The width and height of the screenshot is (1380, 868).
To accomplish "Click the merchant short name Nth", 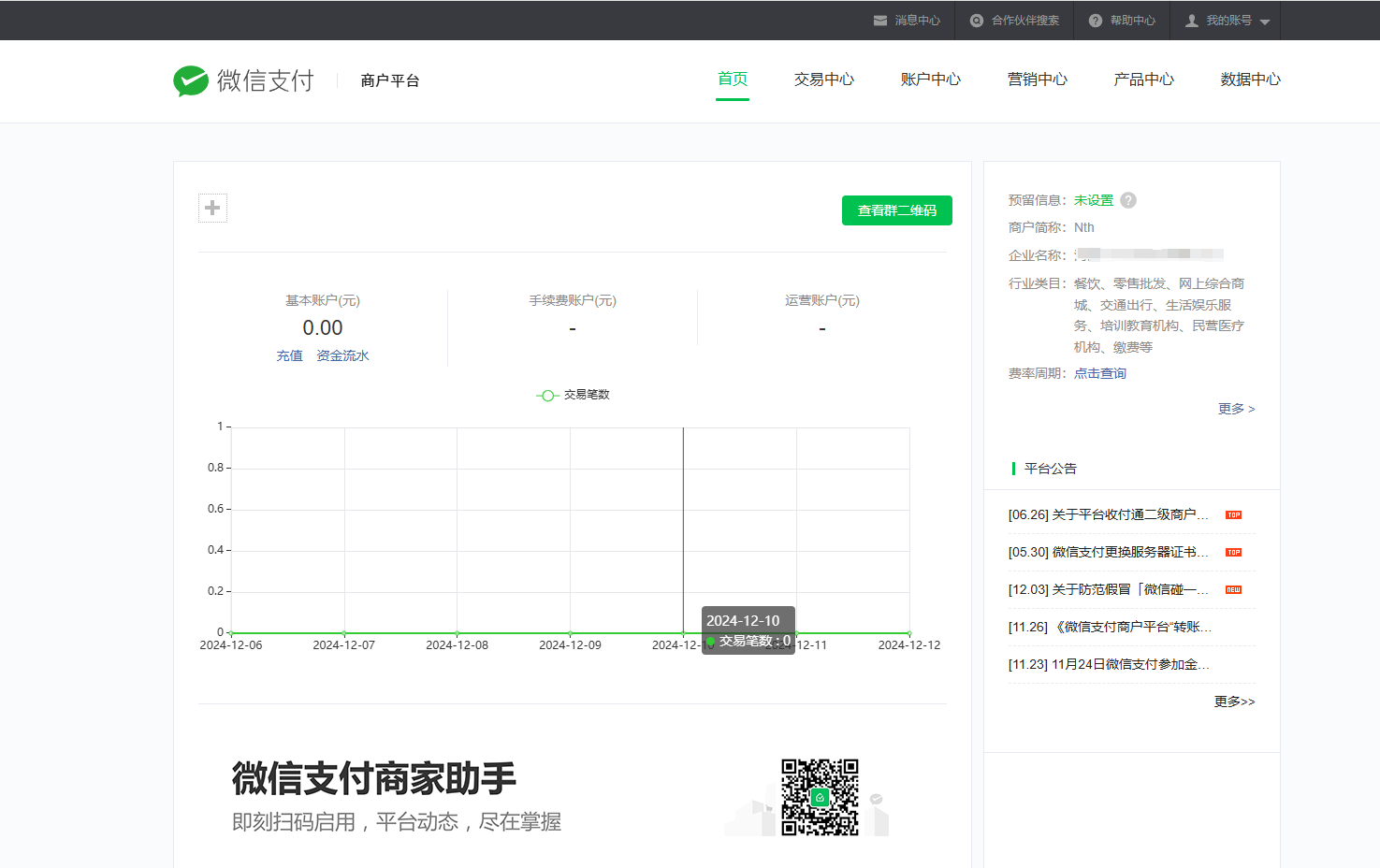I will pyautogui.click(x=1084, y=228).
